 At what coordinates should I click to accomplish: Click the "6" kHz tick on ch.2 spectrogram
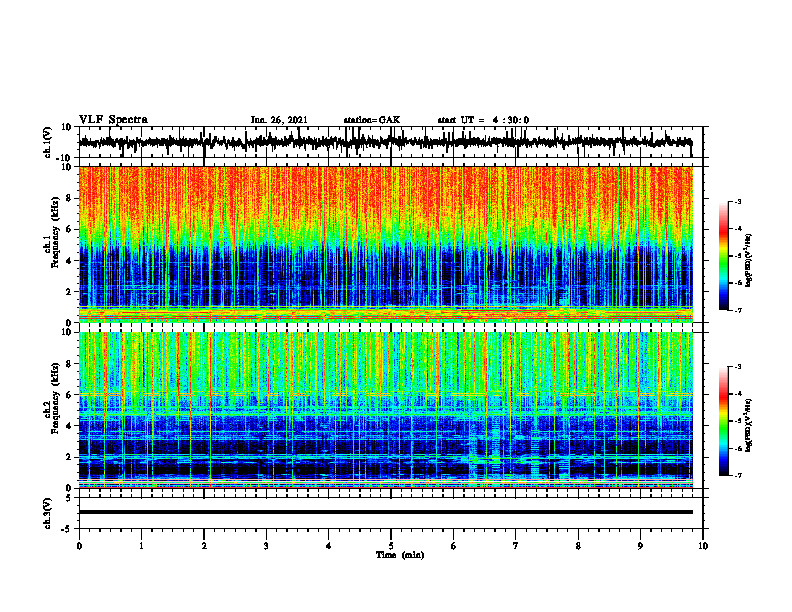pos(69,395)
